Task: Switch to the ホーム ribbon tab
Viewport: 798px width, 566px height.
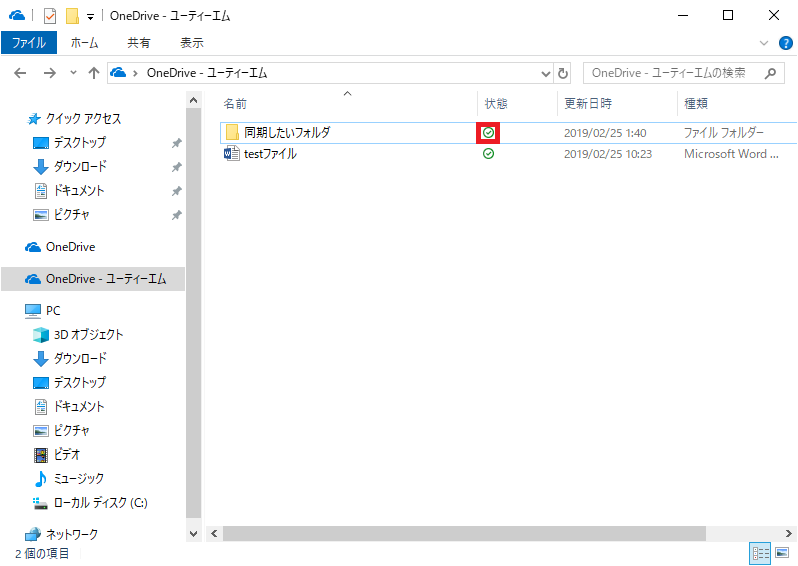Action: pyautogui.click(x=84, y=43)
